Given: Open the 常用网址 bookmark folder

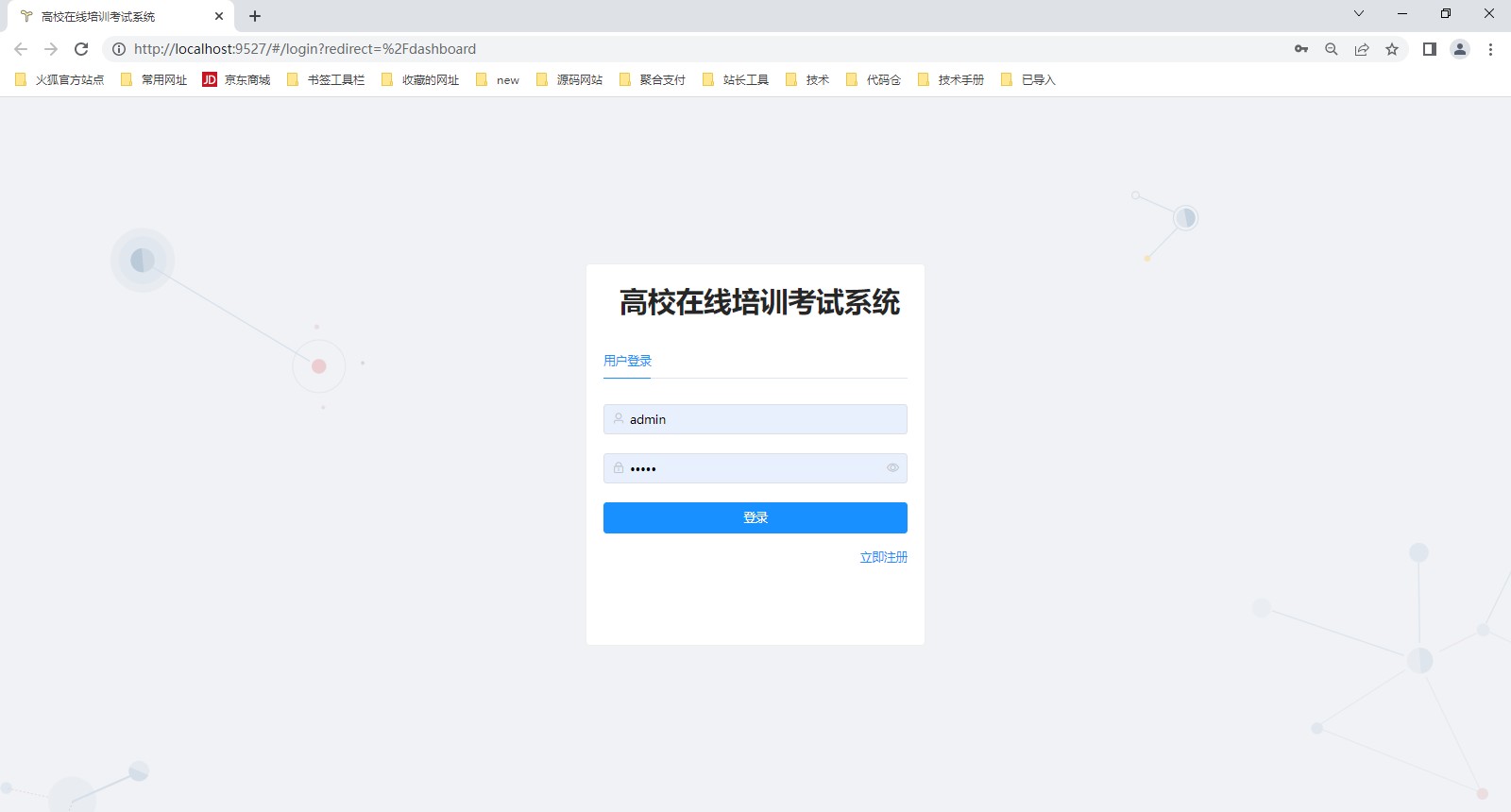Looking at the screenshot, I should [154, 80].
